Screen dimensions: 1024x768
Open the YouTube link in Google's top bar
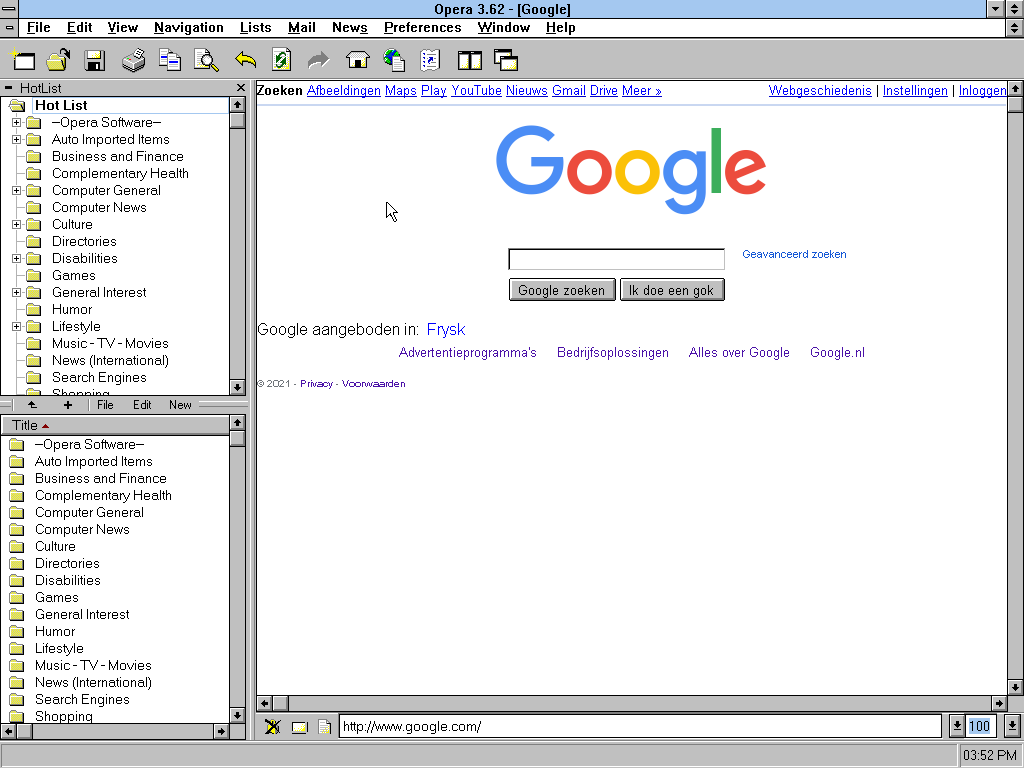[x=476, y=91]
